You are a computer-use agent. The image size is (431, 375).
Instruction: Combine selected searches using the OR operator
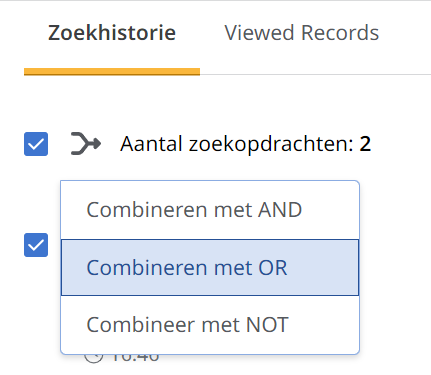tap(210, 267)
